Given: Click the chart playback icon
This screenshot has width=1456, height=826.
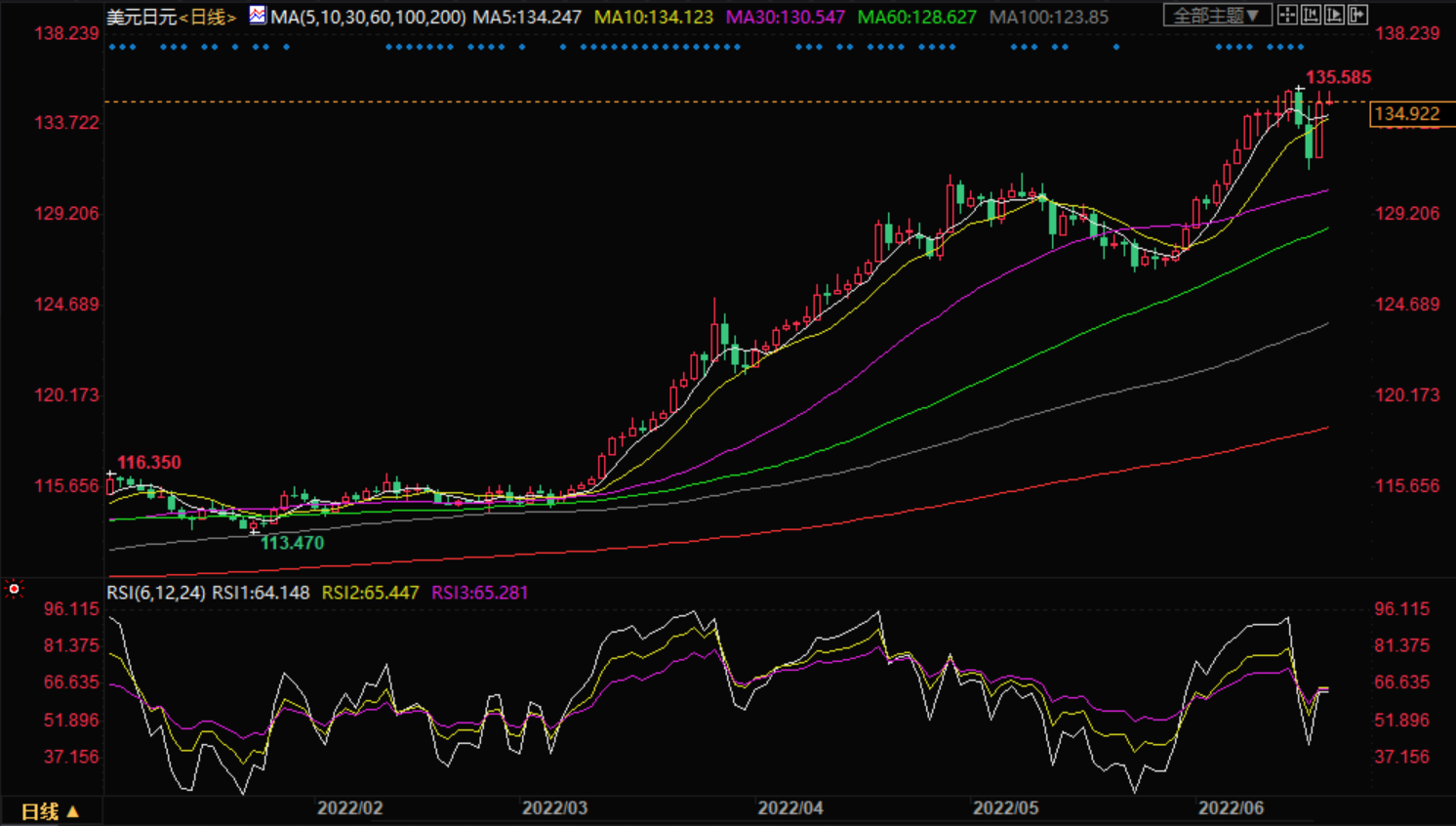Looking at the screenshot, I should point(1334,15).
